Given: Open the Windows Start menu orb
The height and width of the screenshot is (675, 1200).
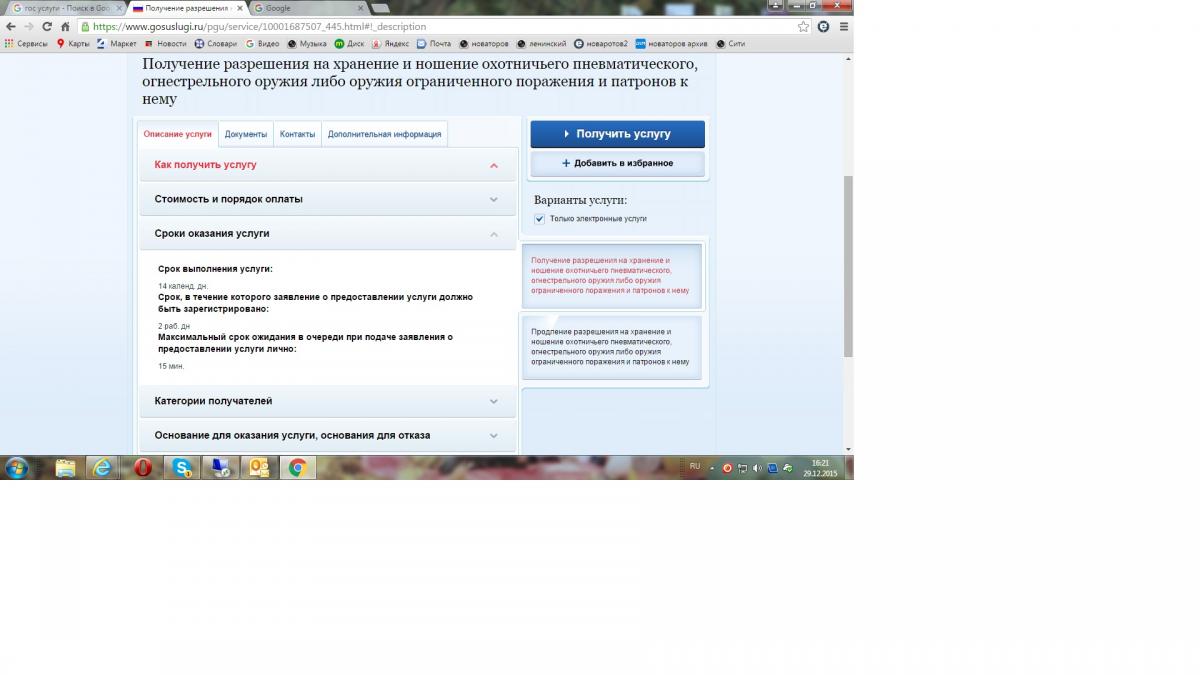Looking at the screenshot, I should click(x=18, y=467).
